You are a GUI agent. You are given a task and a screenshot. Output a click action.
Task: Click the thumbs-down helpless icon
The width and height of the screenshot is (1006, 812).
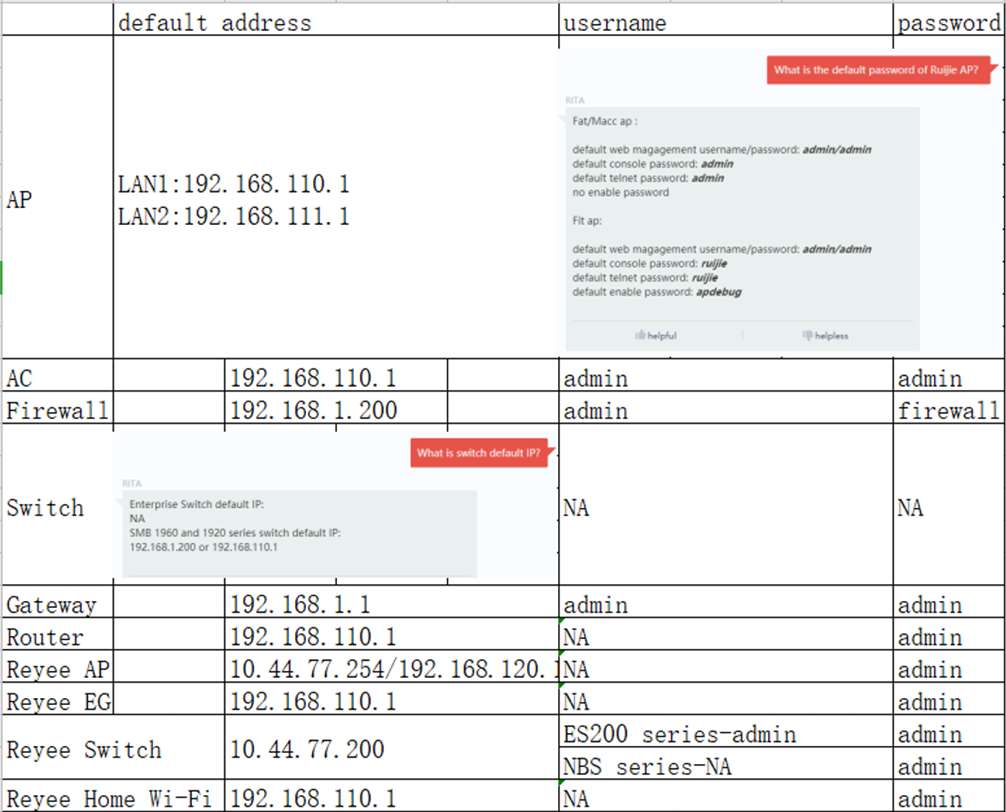[808, 336]
